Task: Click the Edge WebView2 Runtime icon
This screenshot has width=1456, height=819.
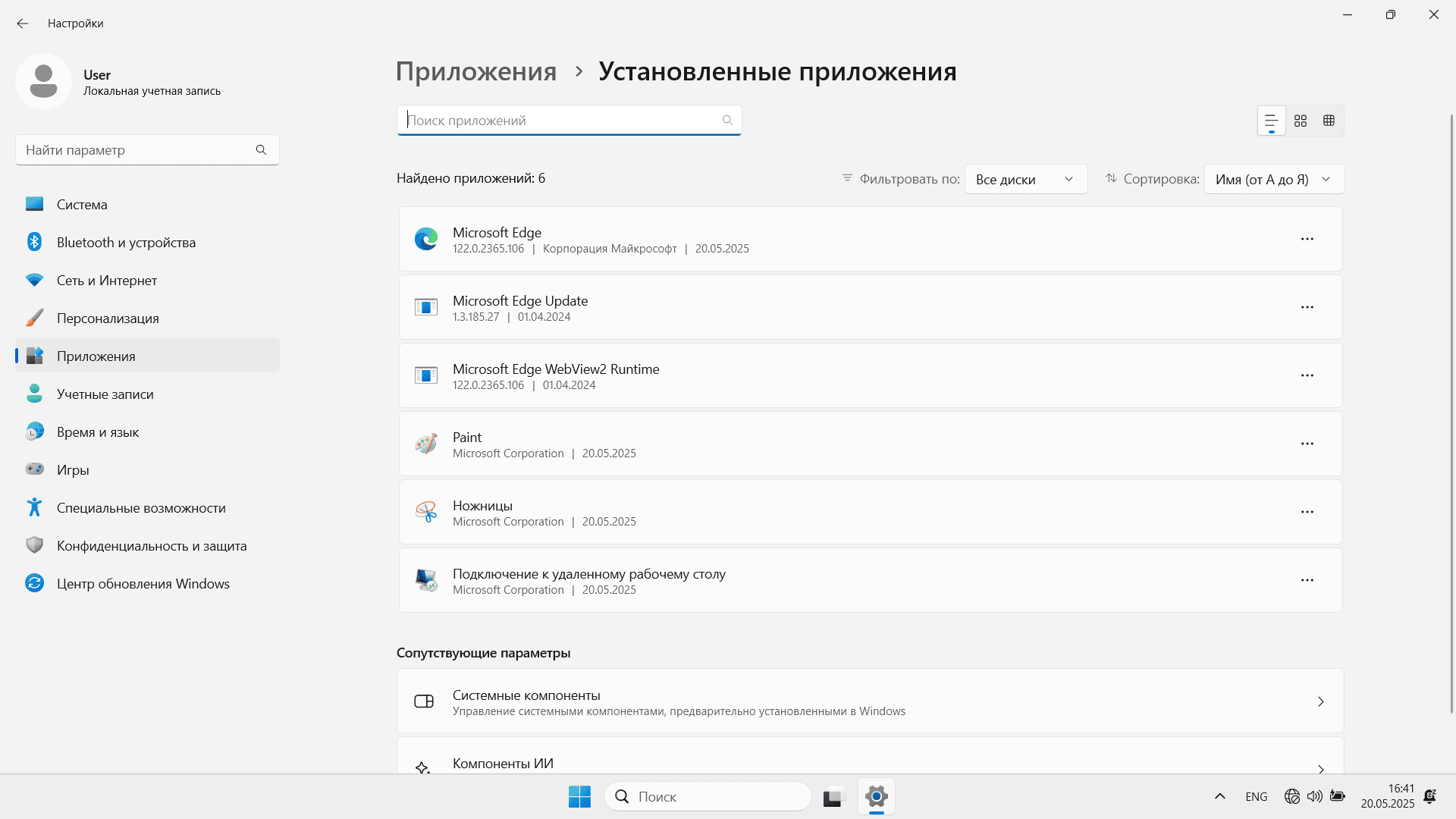Action: tap(426, 375)
